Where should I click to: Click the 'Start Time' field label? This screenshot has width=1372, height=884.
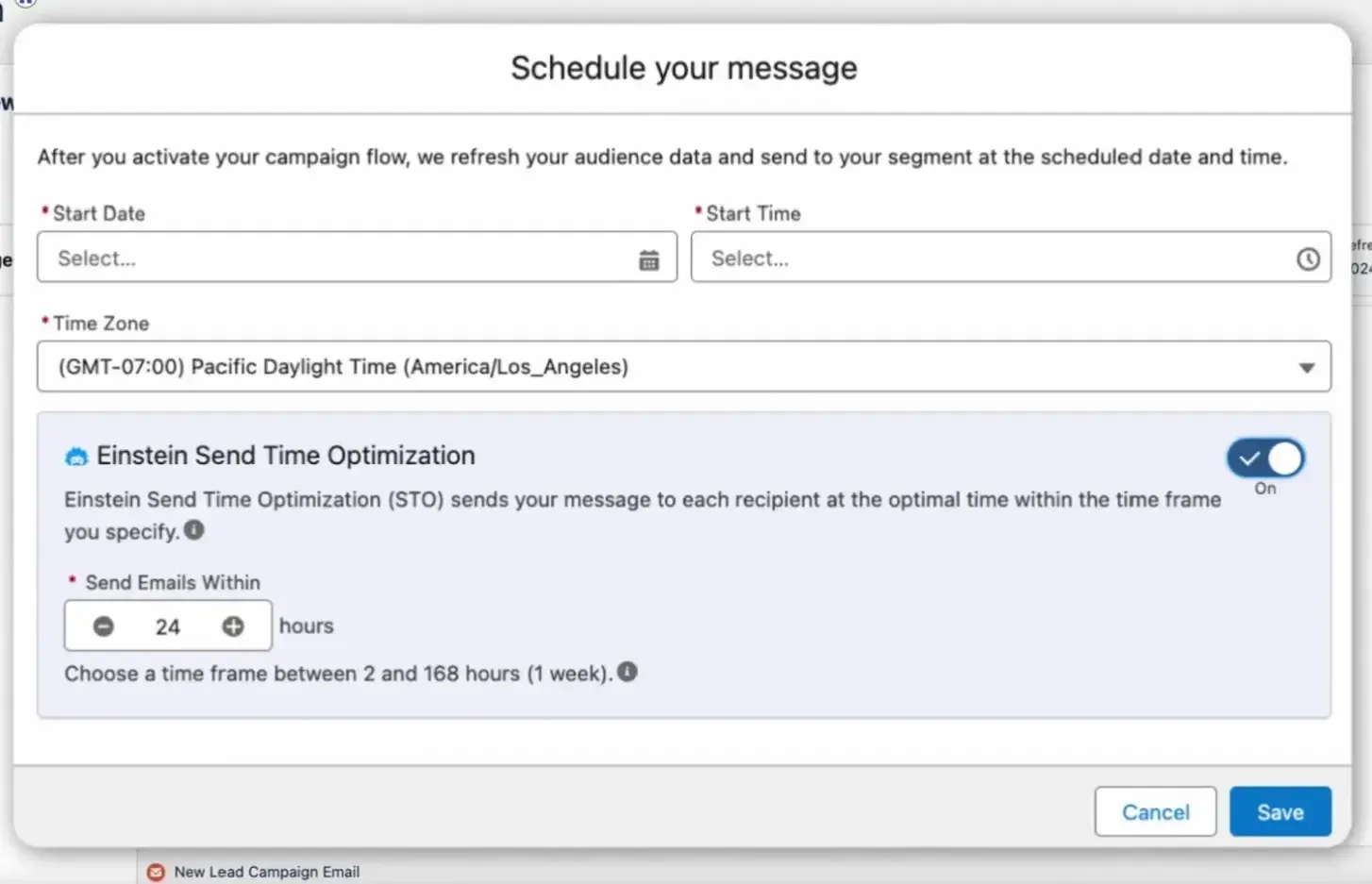[x=753, y=214]
